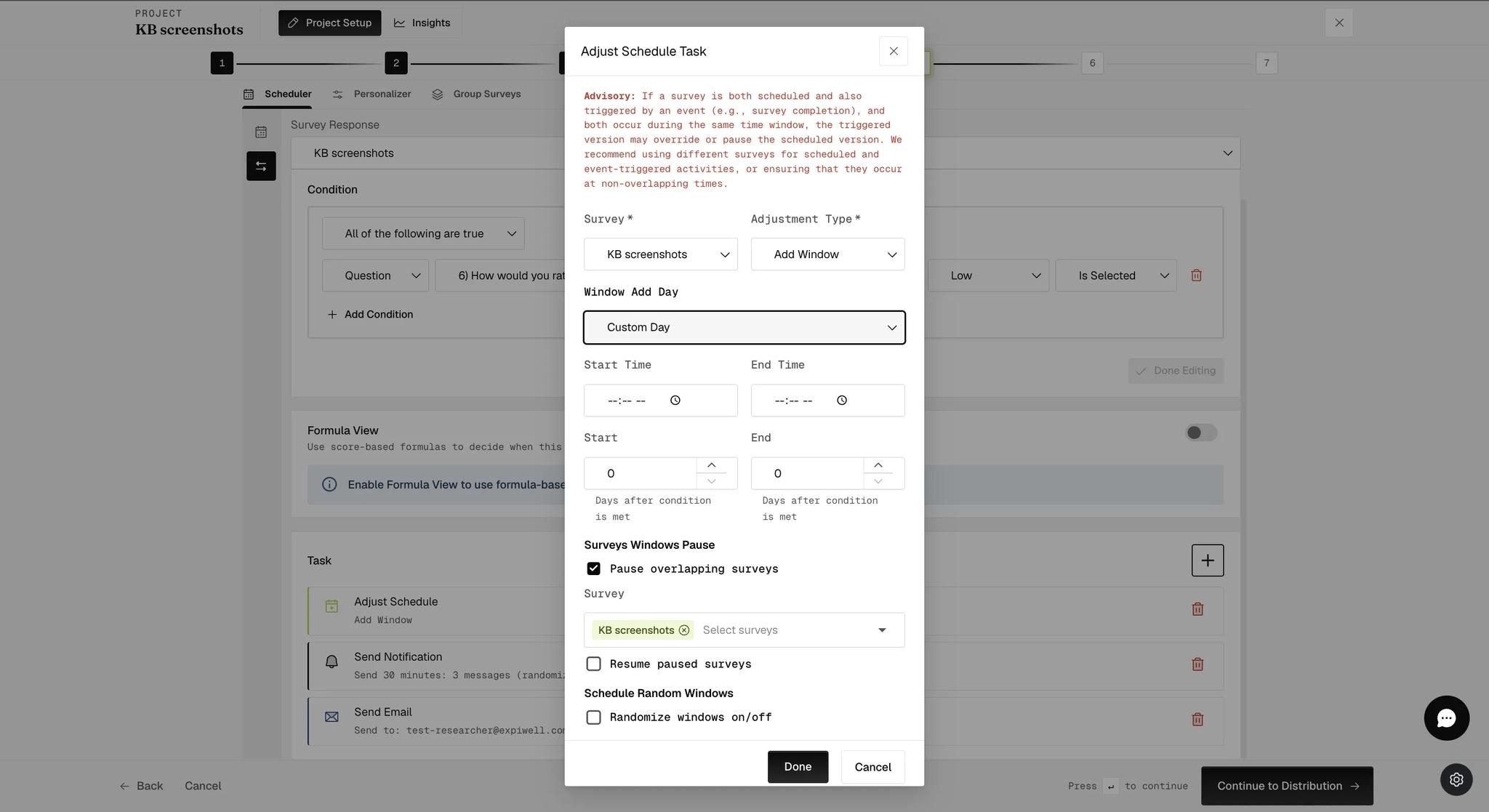Image resolution: width=1489 pixels, height=812 pixels.
Task: Switch to the Personalizer tab
Action: coord(372,95)
